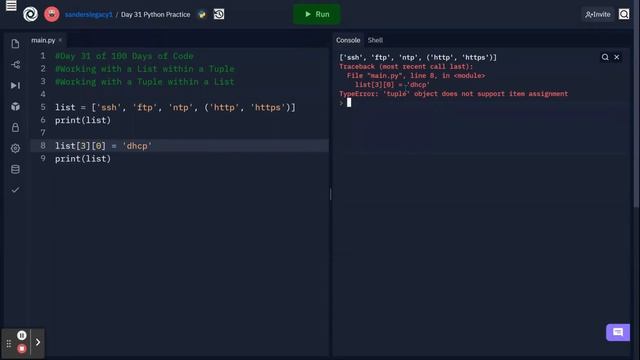640x360 pixels.
Task: Clear the console with X icon
Action: tap(617, 57)
